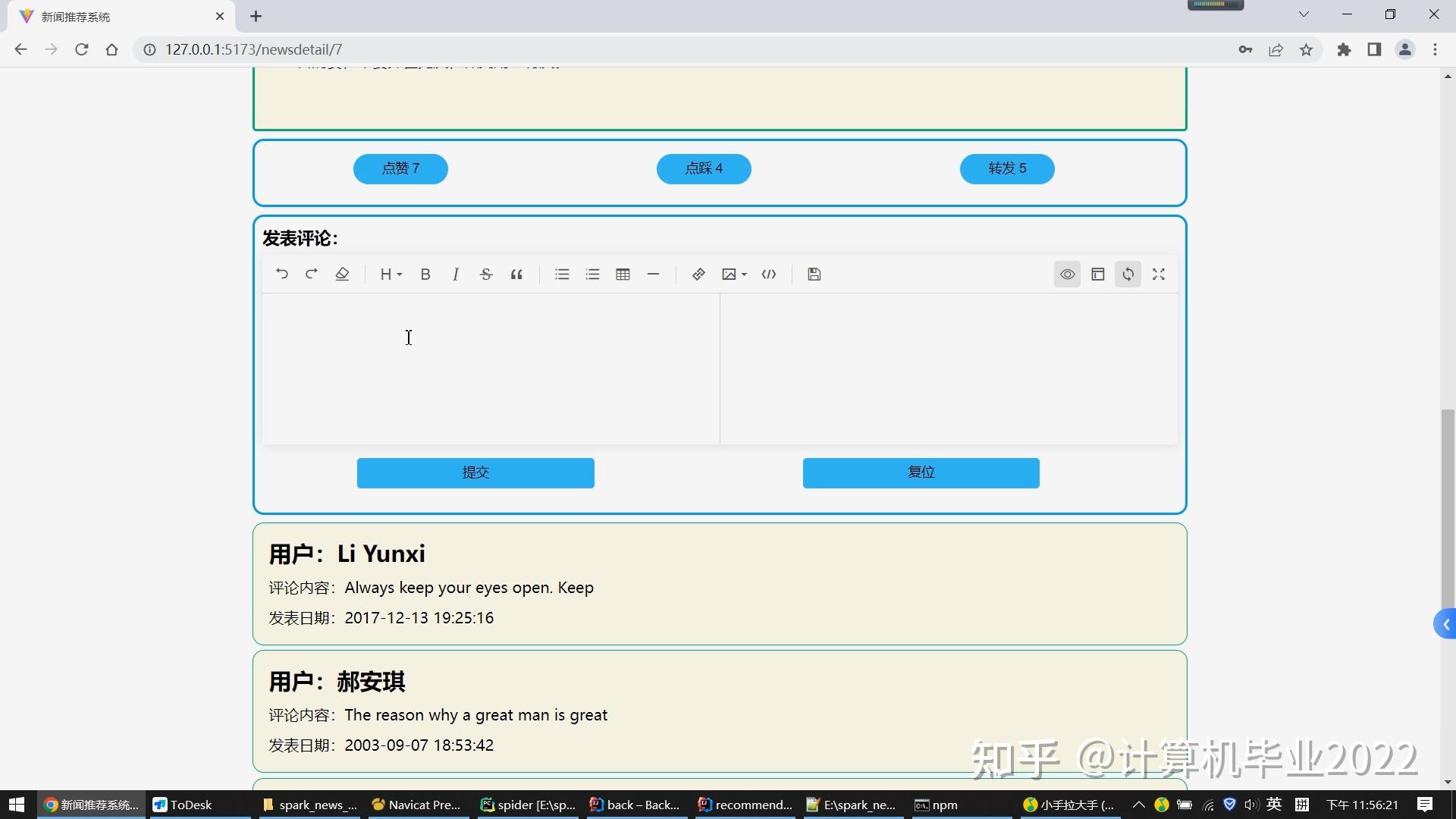Apply italic formatting in the editor
The height and width of the screenshot is (819, 1456).
456,274
